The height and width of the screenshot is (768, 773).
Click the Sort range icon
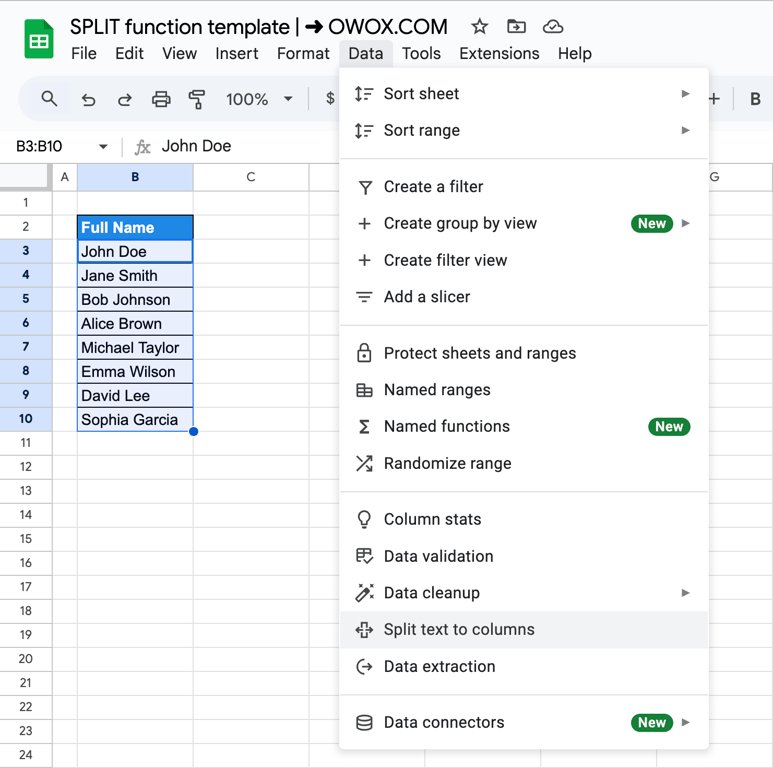[364, 131]
